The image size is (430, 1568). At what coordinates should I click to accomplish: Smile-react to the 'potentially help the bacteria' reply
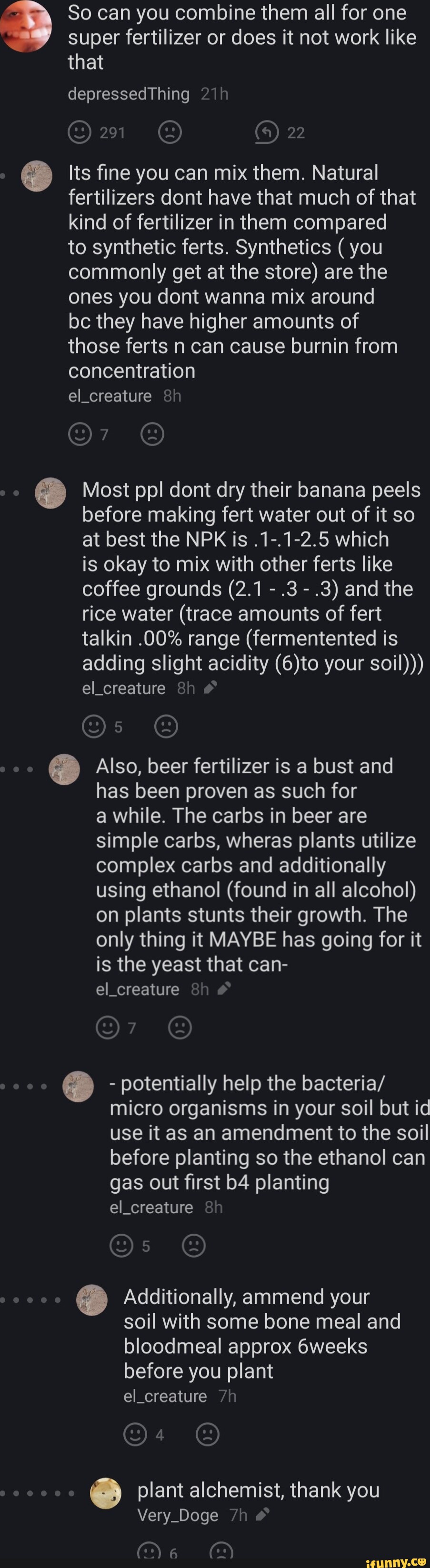tap(121, 1245)
